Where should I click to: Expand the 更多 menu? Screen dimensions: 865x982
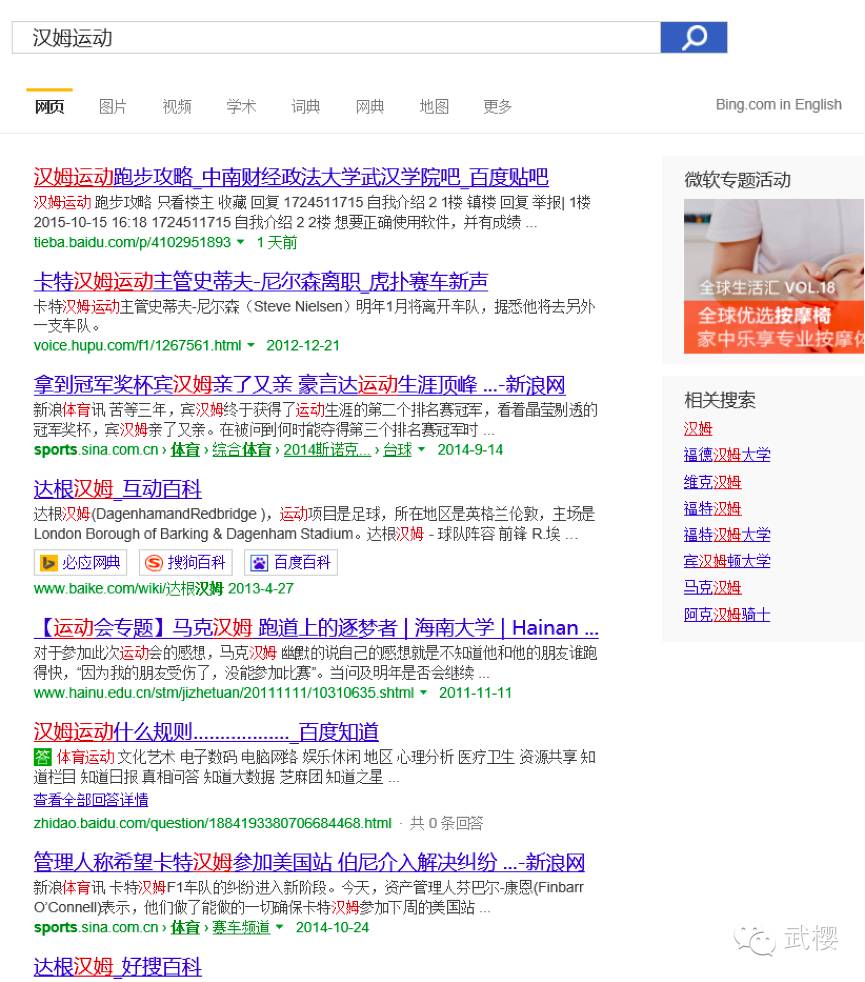pyautogui.click(x=497, y=106)
